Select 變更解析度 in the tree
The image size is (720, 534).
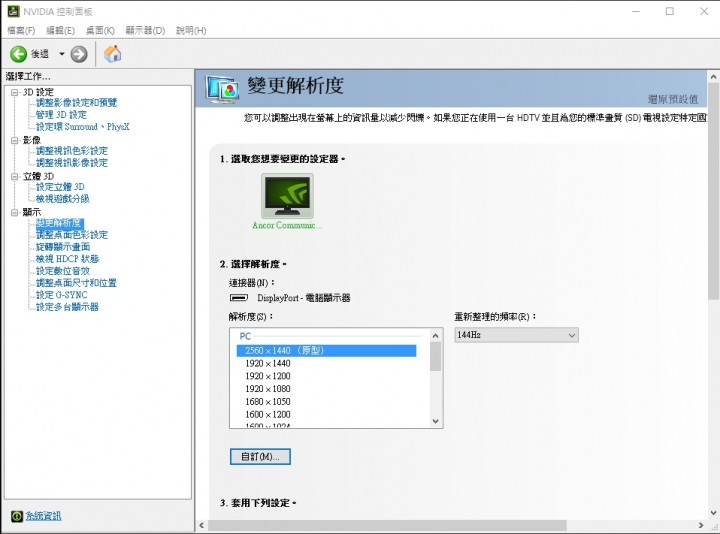point(59,223)
